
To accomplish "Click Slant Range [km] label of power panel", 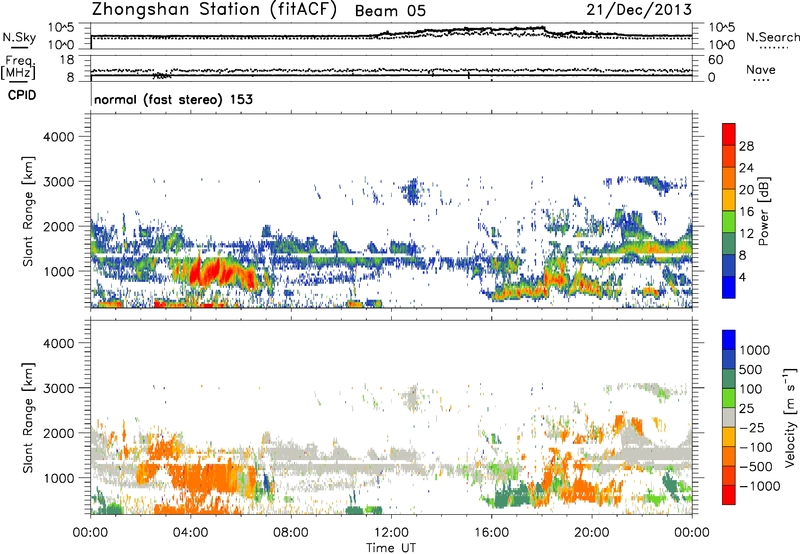I will click(28, 212).
